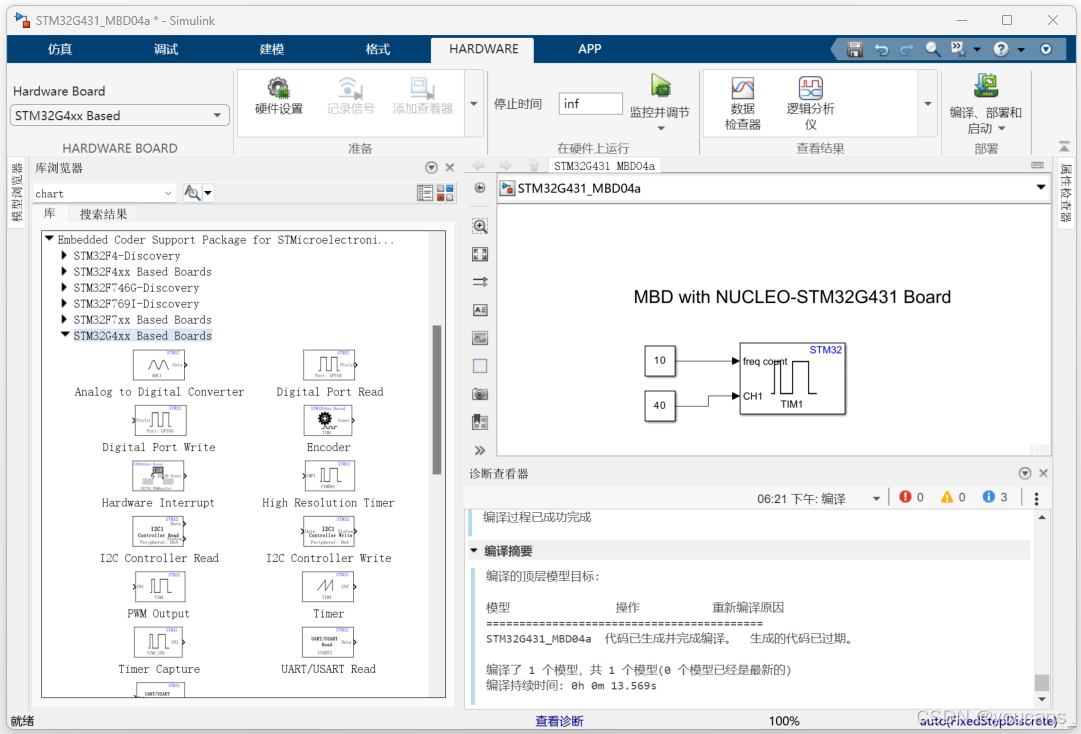Click the 查看诊断 link in status bar

559,721
